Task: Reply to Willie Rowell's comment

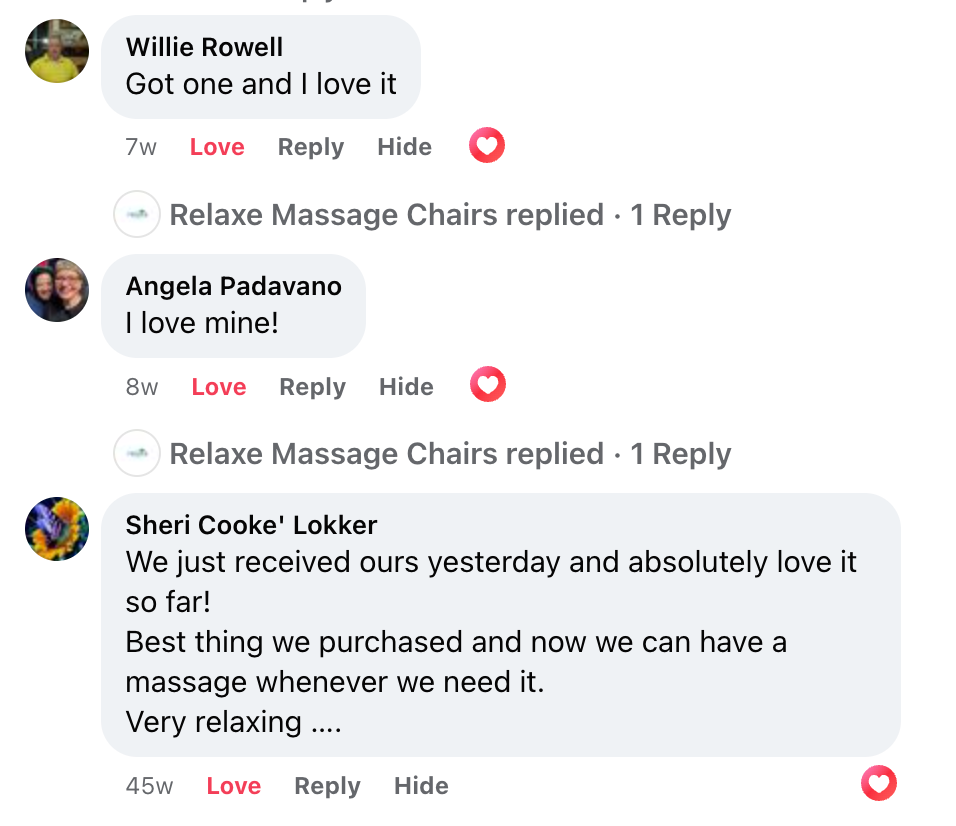Action: point(311,147)
